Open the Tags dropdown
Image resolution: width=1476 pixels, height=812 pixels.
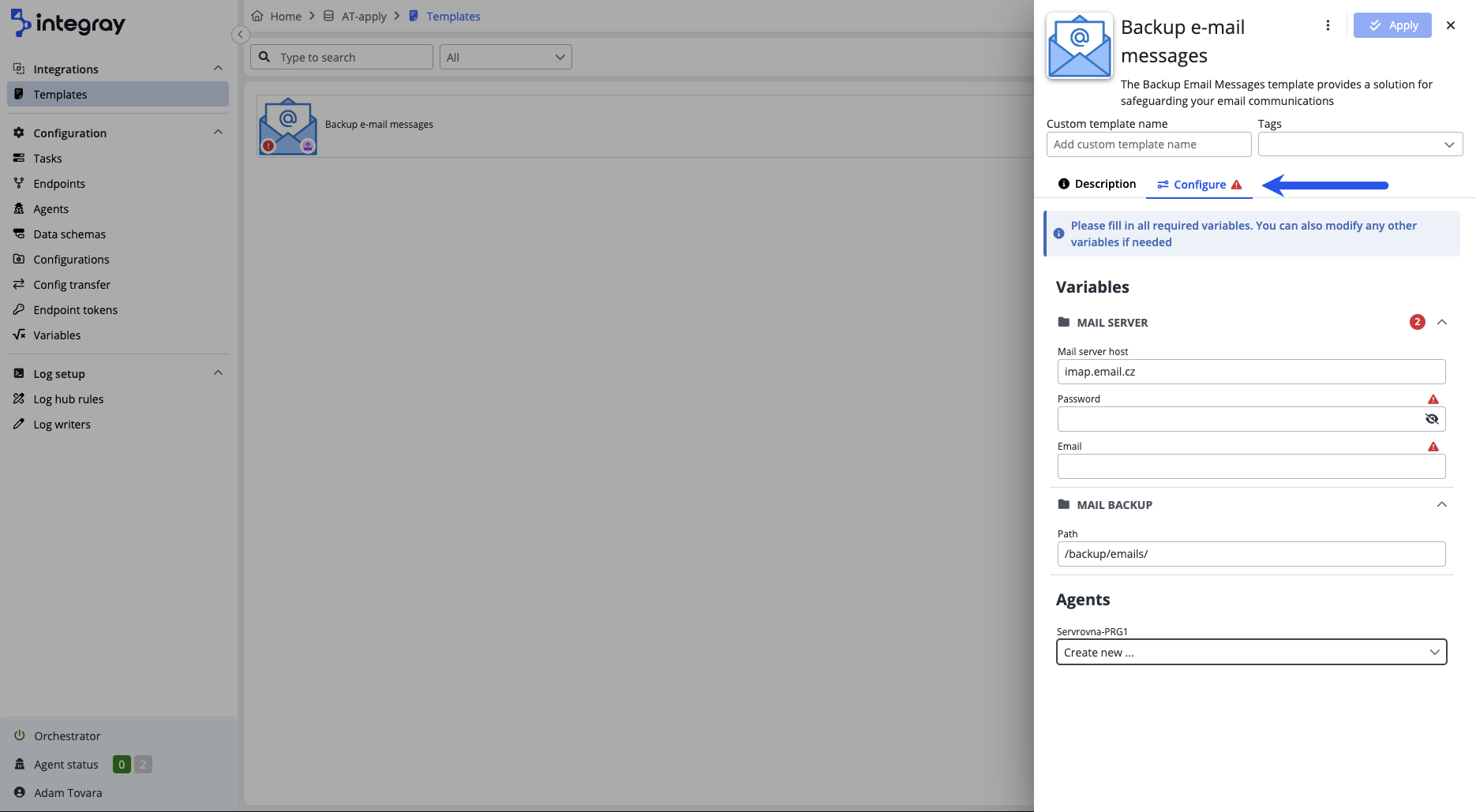pyautogui.click(x=1360, y=144)
